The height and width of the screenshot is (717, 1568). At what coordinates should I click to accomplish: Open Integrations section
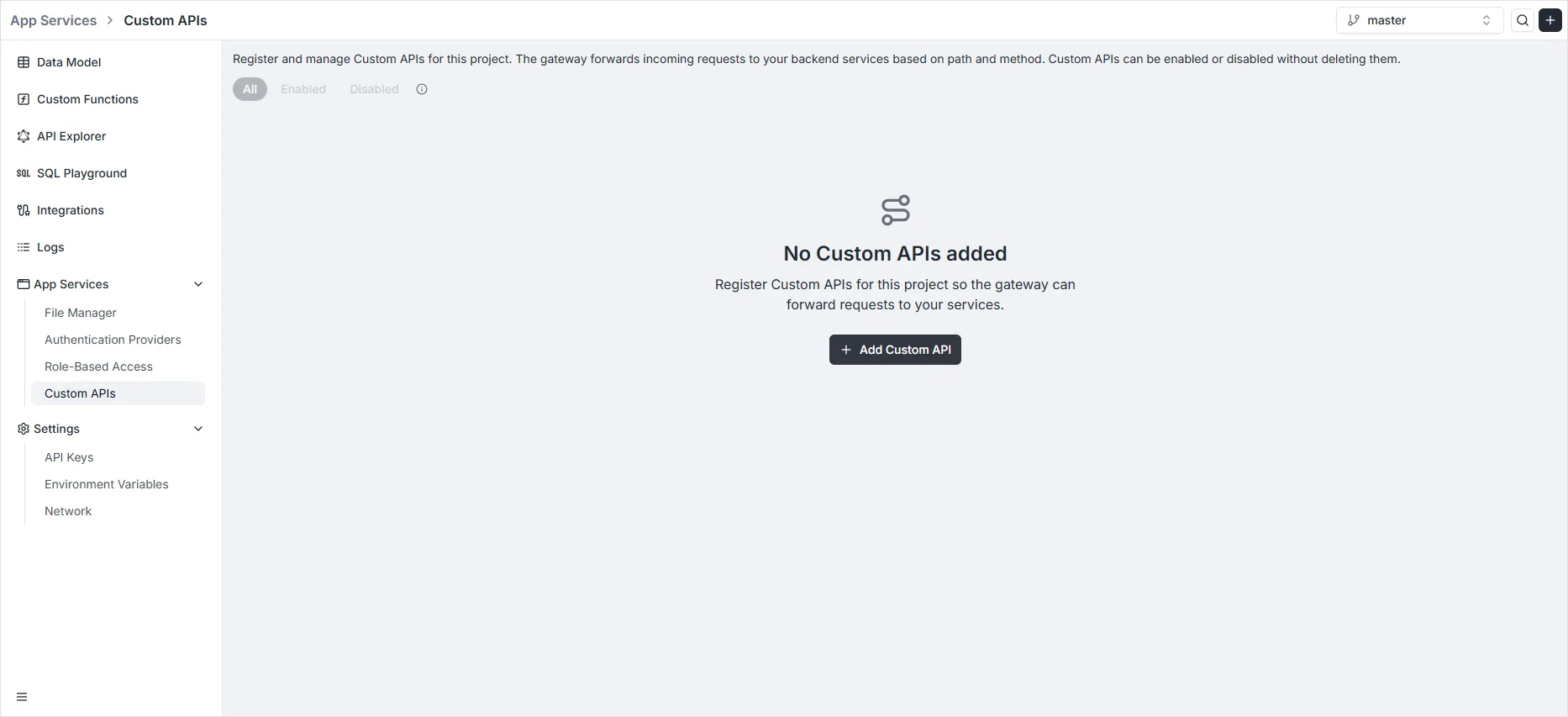click(x=70, y=210)
